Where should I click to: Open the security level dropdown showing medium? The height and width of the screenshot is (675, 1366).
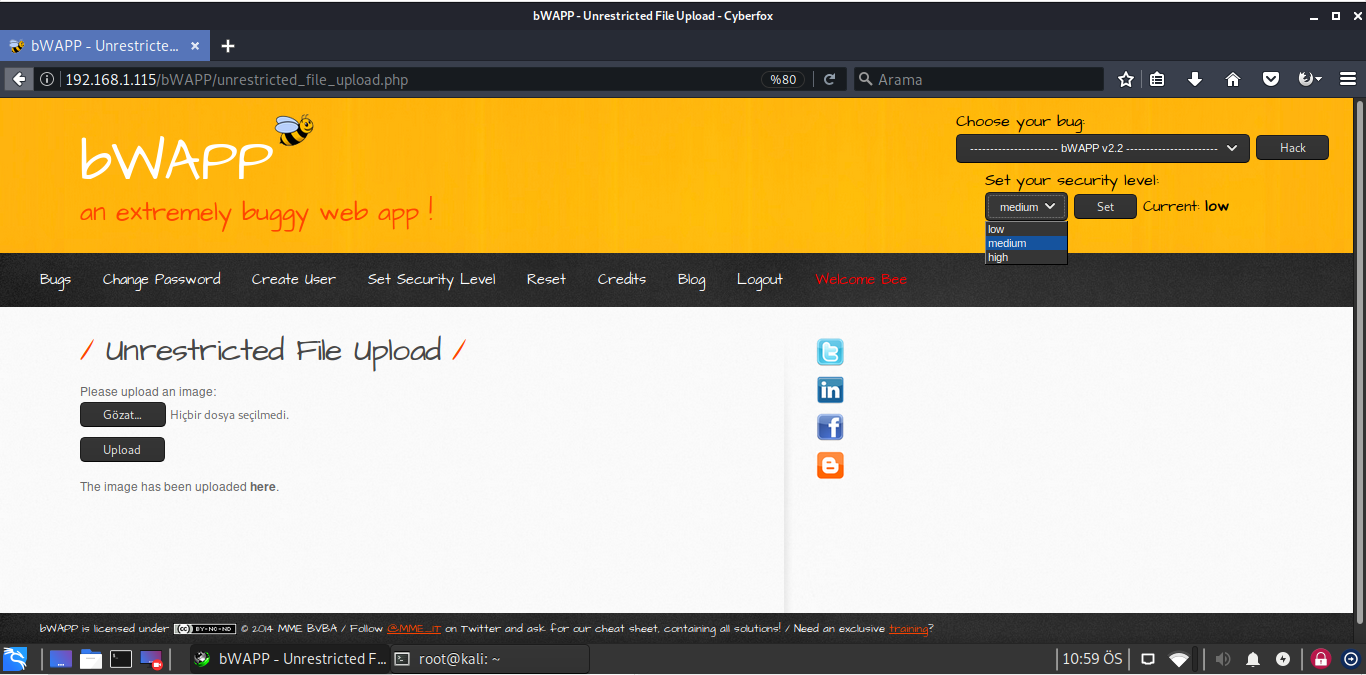(1026, 206)
